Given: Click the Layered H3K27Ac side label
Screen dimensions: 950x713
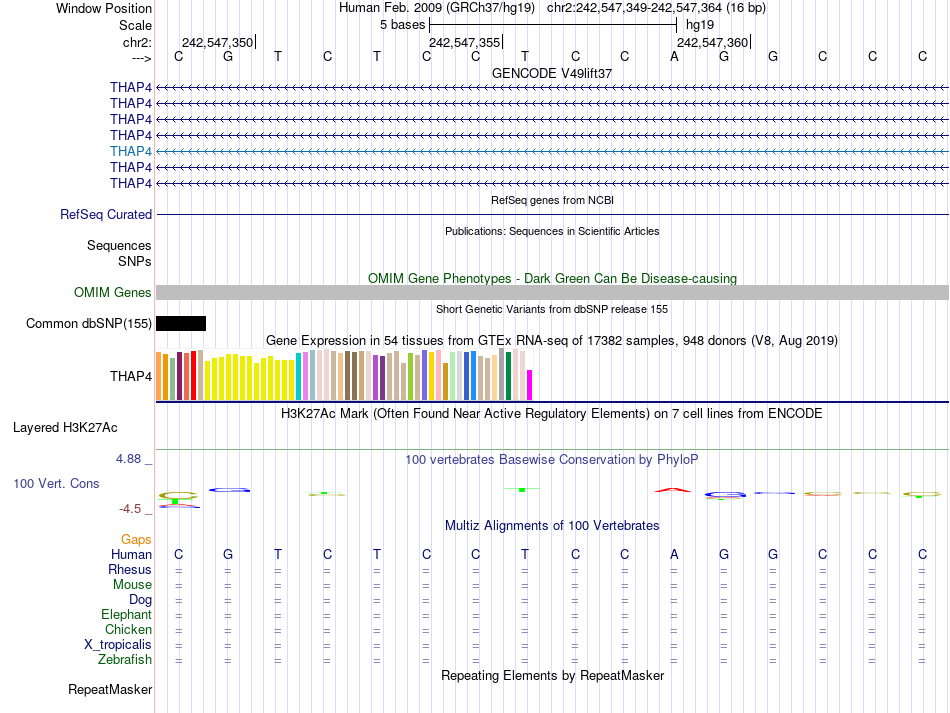Looking at the screenshot, I should click(x=65, y=428).
